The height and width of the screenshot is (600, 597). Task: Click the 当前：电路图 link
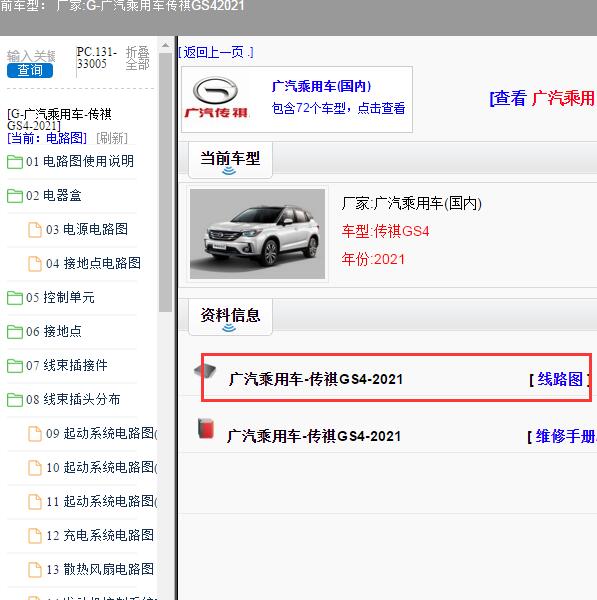(x=47, y=138)
